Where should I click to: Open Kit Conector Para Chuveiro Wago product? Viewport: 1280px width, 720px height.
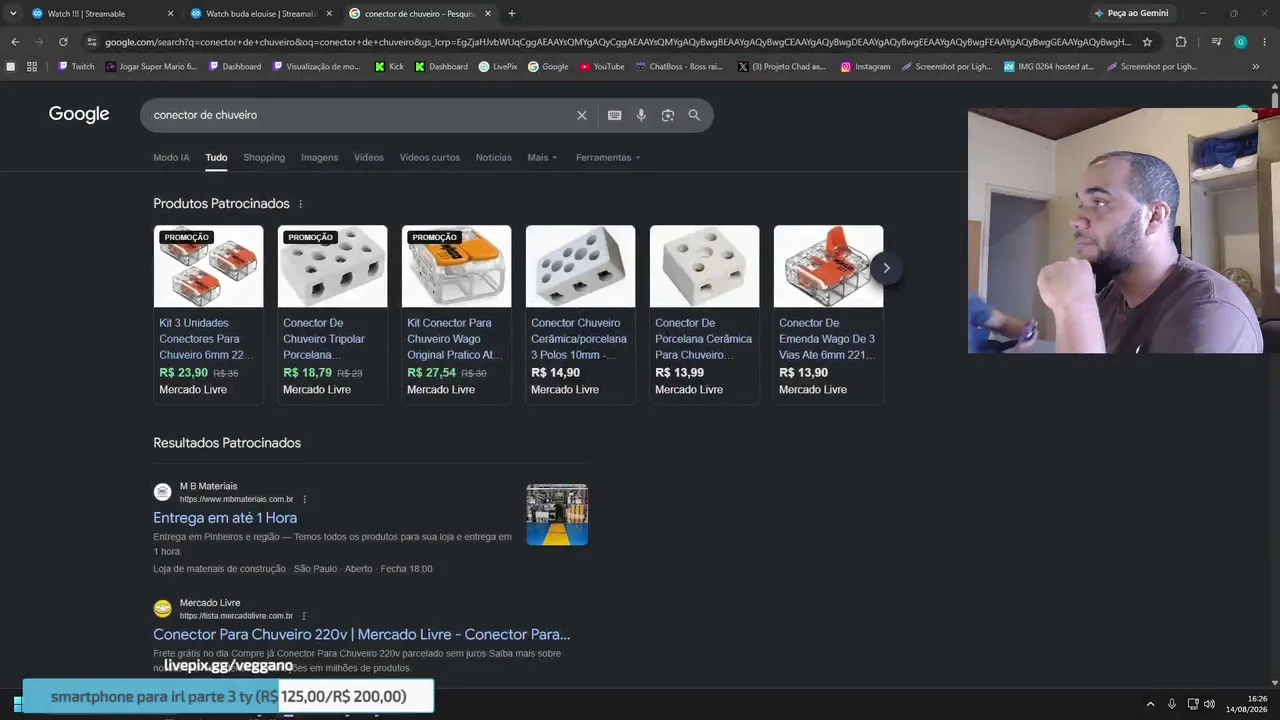pyautogui.click(x=456, y=314)
